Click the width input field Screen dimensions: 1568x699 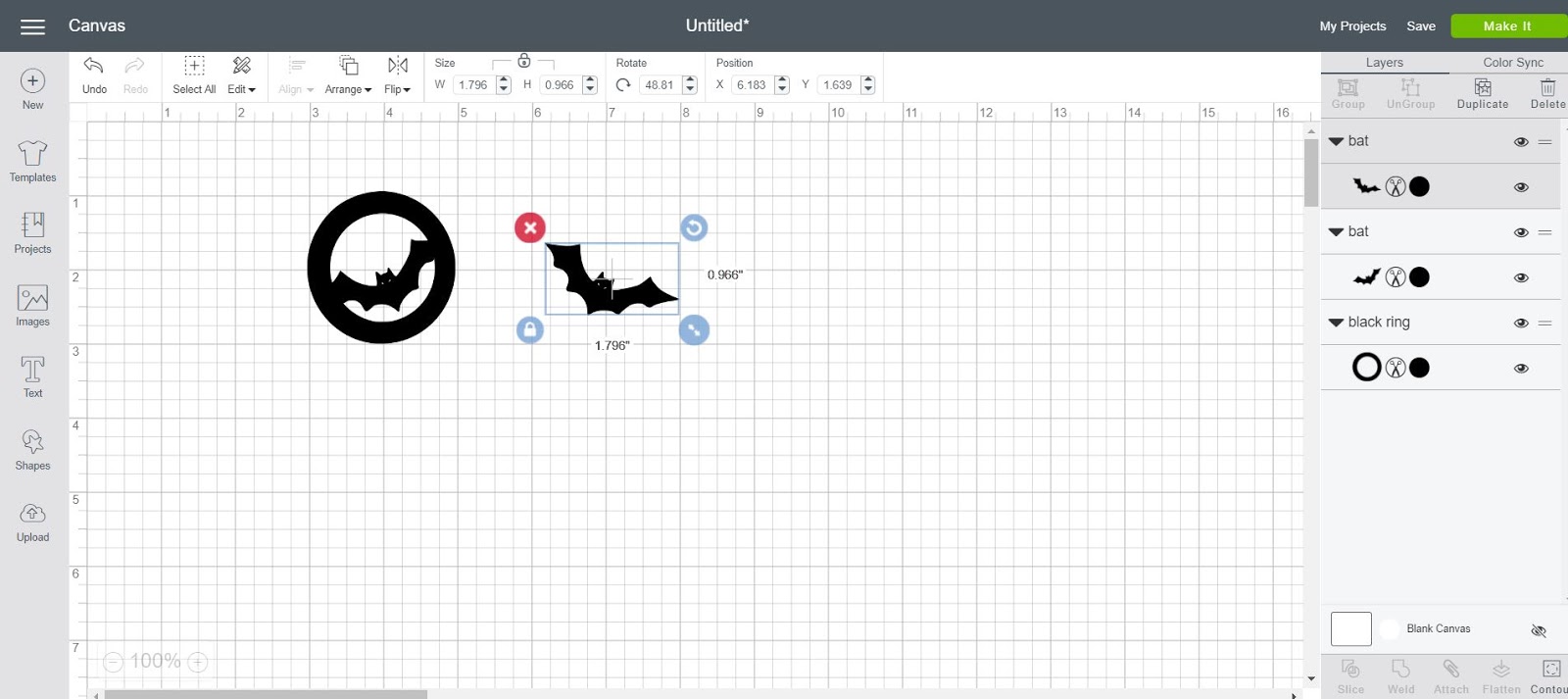click(x=474, y=85)
